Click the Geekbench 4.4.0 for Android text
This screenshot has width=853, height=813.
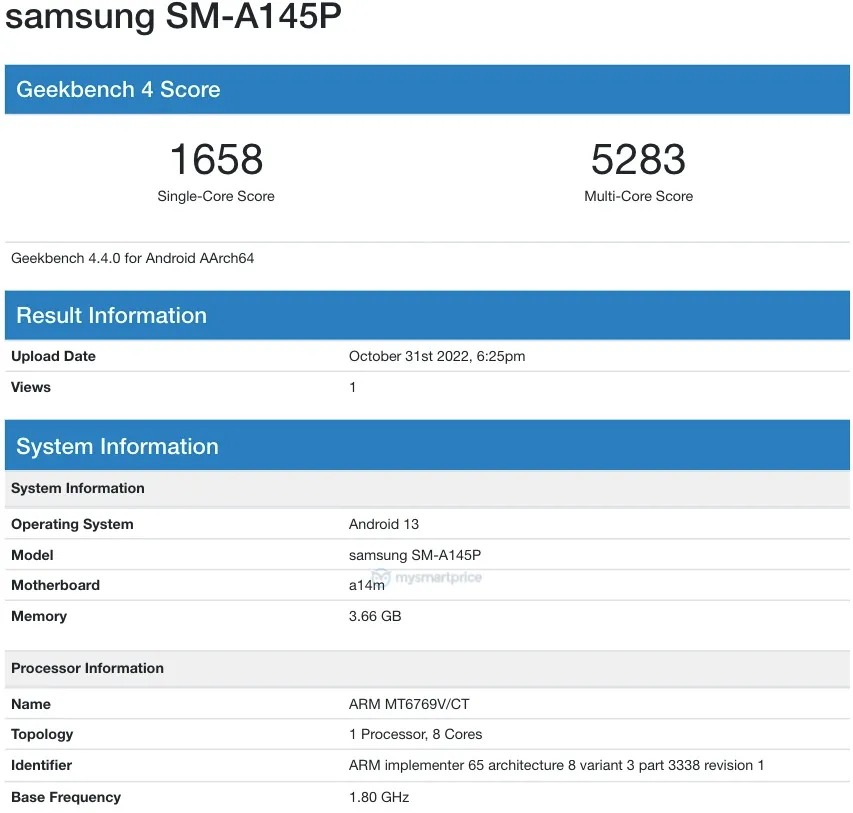[131, 258]
